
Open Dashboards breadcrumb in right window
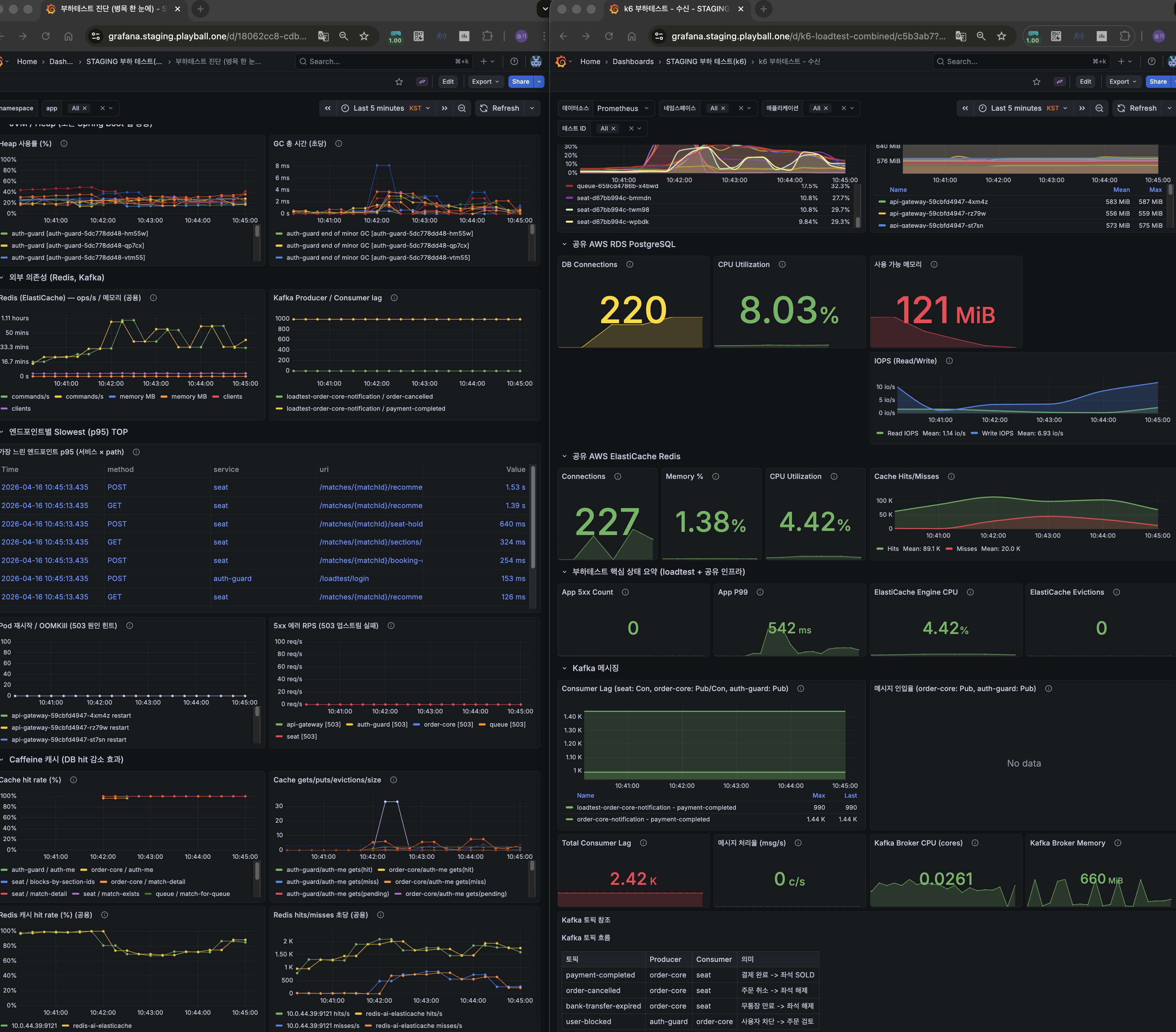tap(632, 62)
